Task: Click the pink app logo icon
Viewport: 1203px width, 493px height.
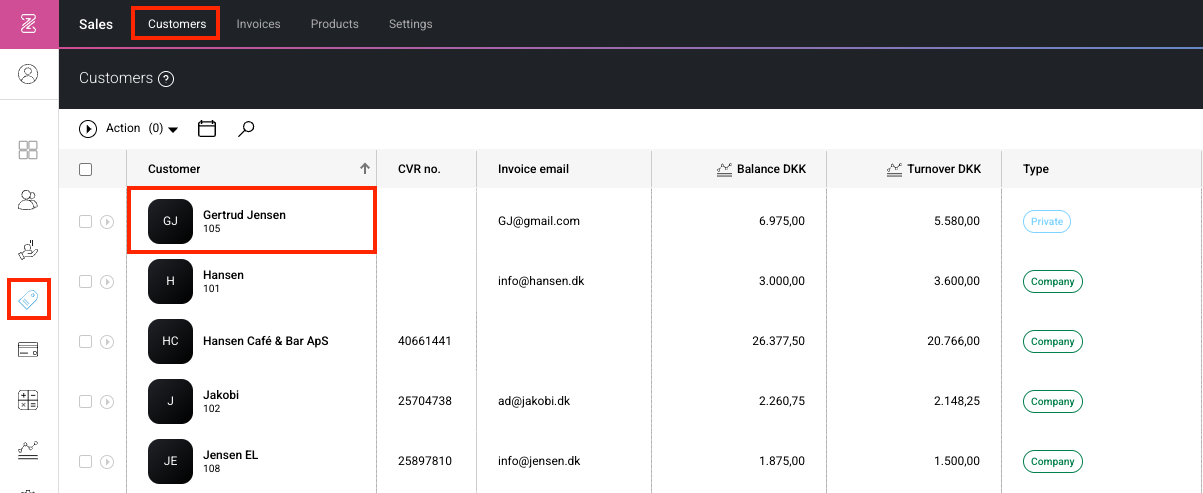Action: (x=29, y=24)
